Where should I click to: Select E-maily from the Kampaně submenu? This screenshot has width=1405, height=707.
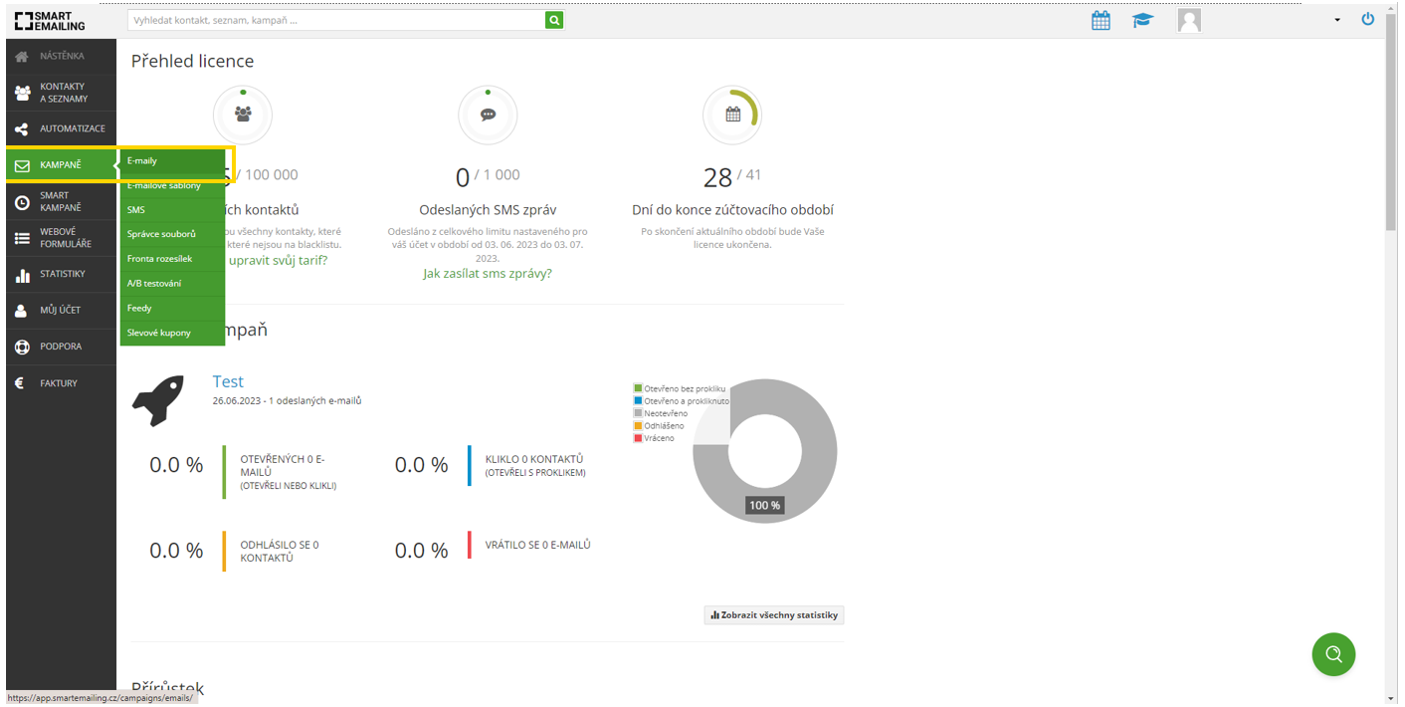142,161
